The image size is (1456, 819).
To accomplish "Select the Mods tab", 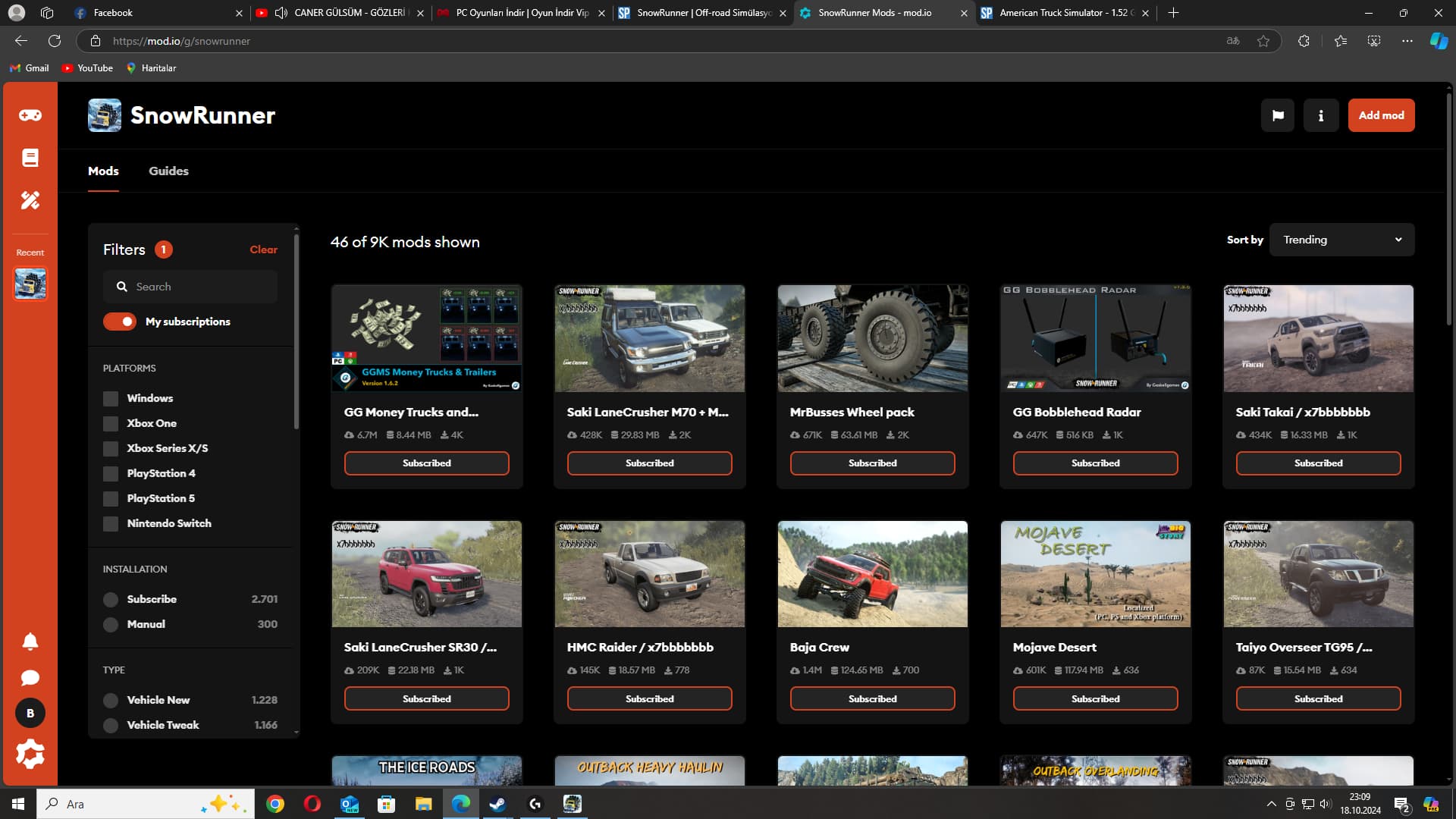I will [103, 171].
